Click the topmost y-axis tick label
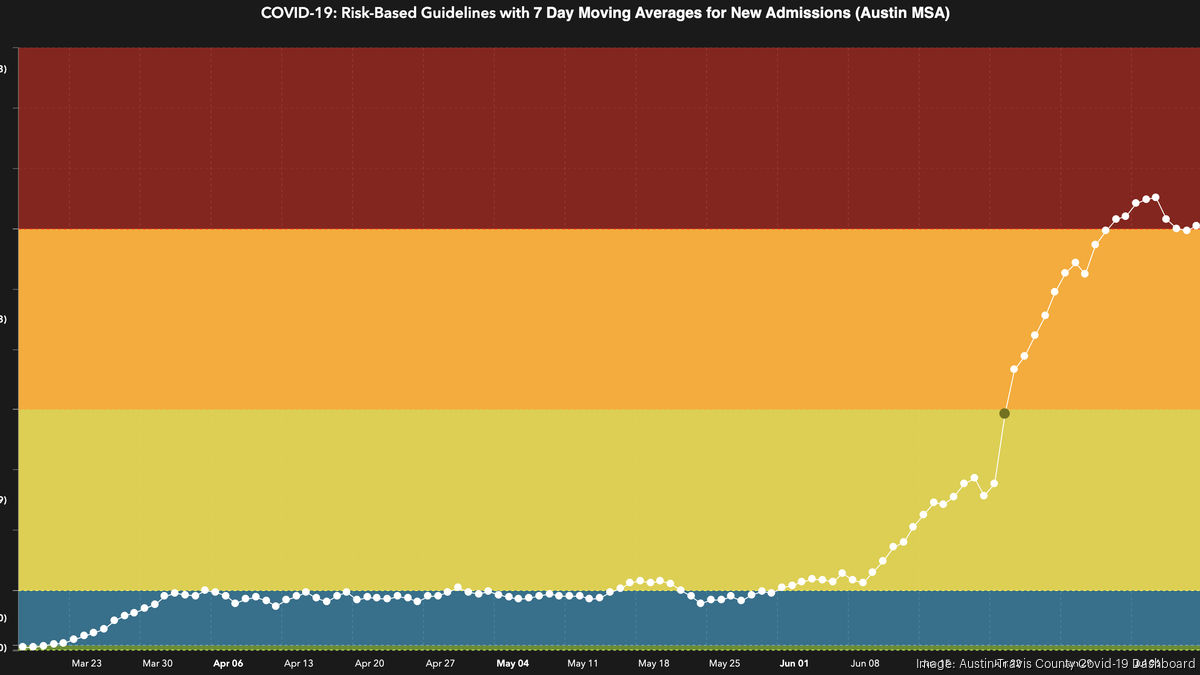1200x675 pixels. [x=4, y=69]
